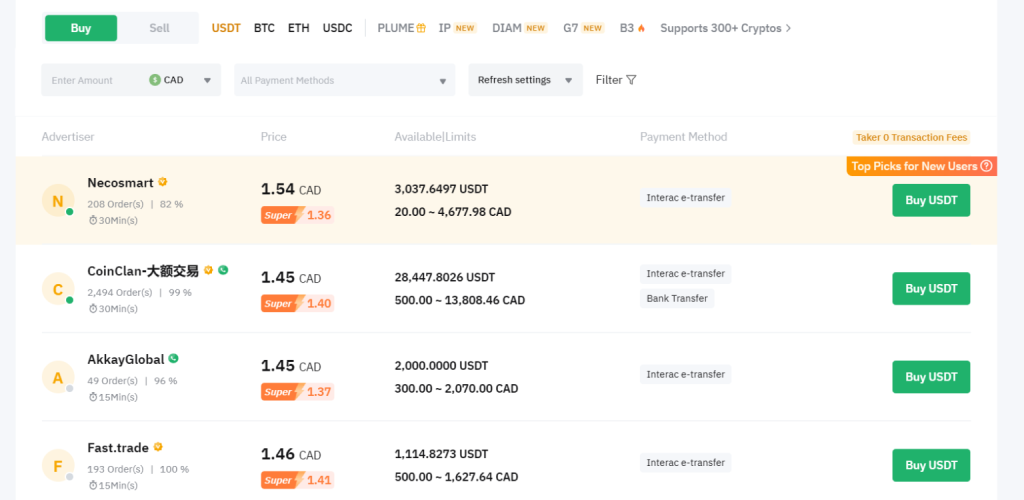The image size is (1024, 500).
Task: Select the Buy toggle
Action: point(81,28)
